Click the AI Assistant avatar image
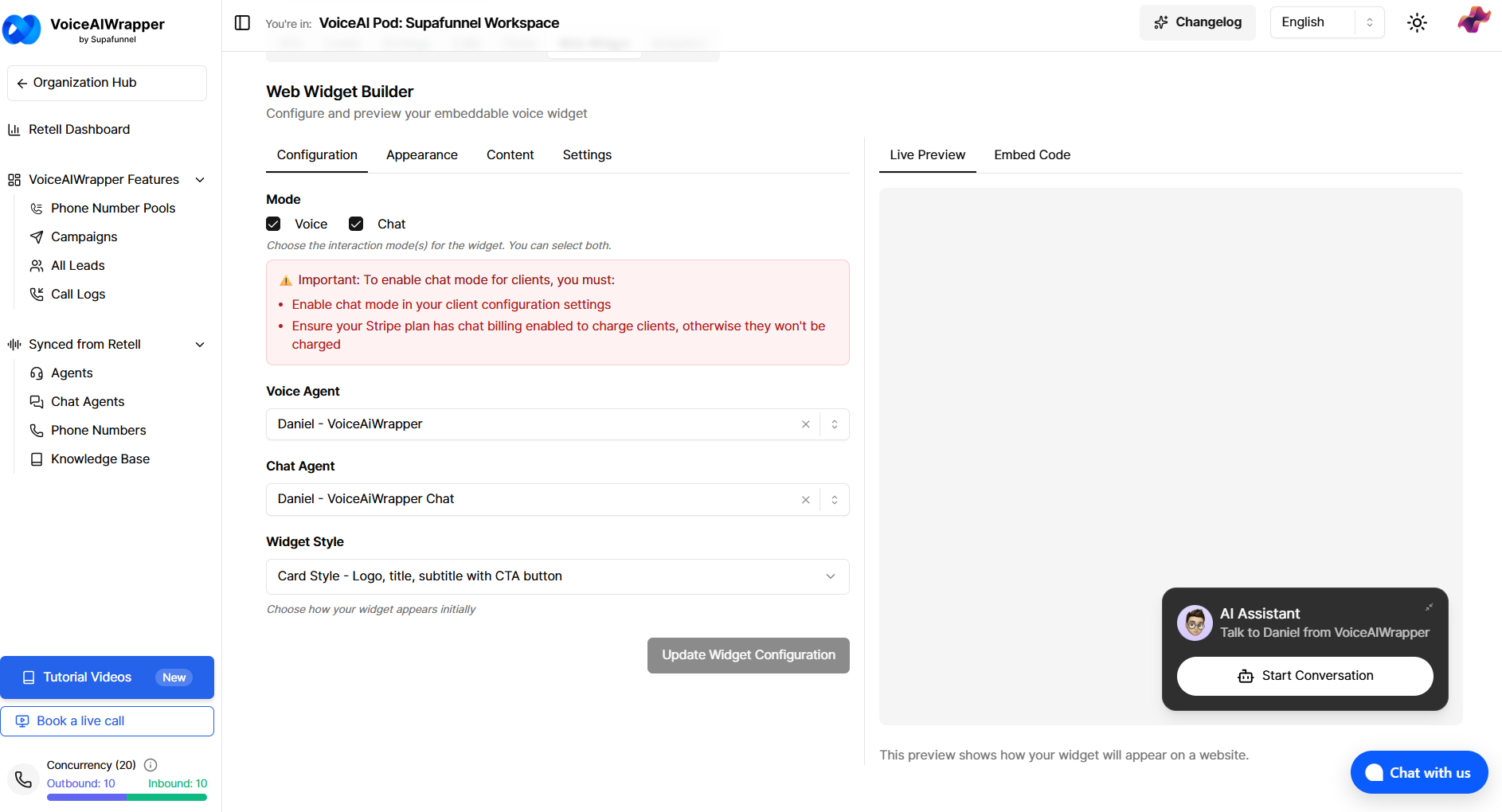Image resolution: width=1502 pixels, height=812 pixels. point(1195,623)
